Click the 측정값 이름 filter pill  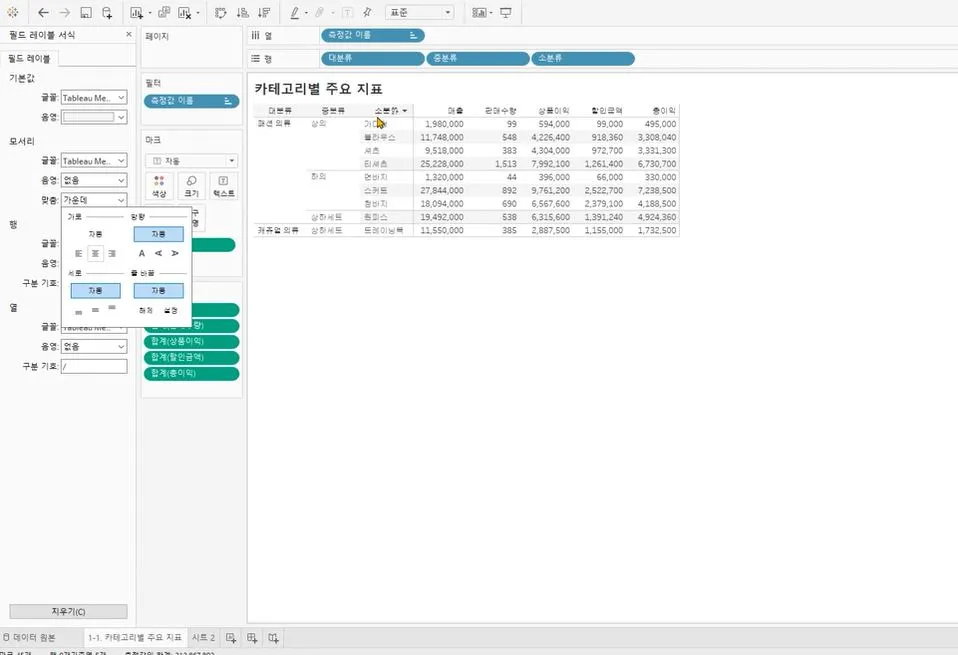pyautogui.click(x=191, y=101)
